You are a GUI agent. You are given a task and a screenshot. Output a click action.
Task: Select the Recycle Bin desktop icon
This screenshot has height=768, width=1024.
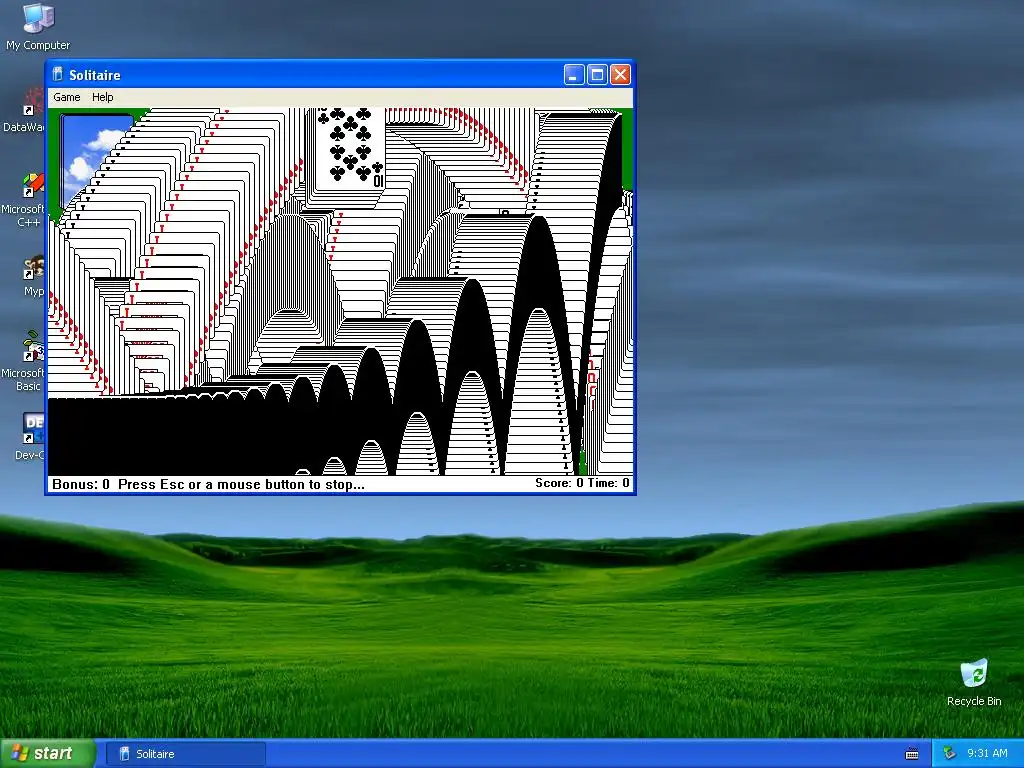tap(974, 683)
